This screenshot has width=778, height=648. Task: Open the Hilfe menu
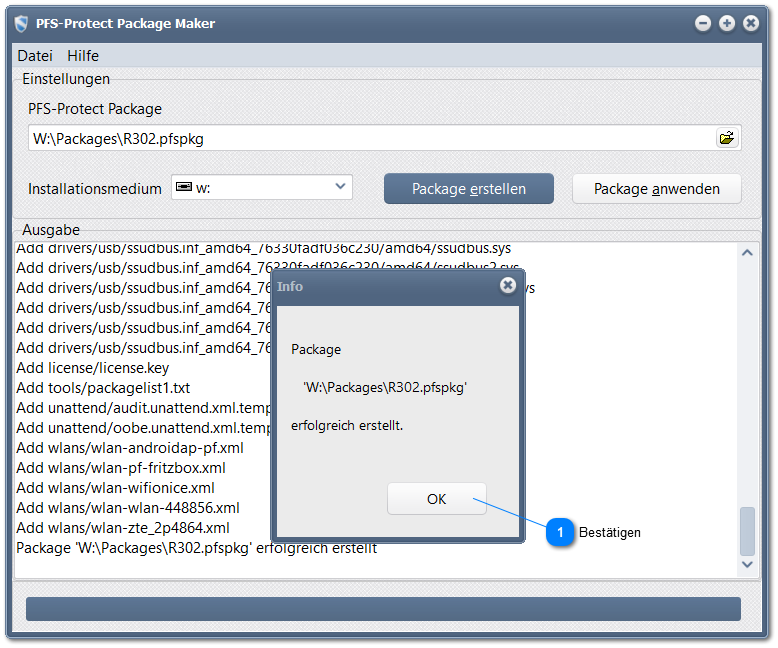point(83,56)
